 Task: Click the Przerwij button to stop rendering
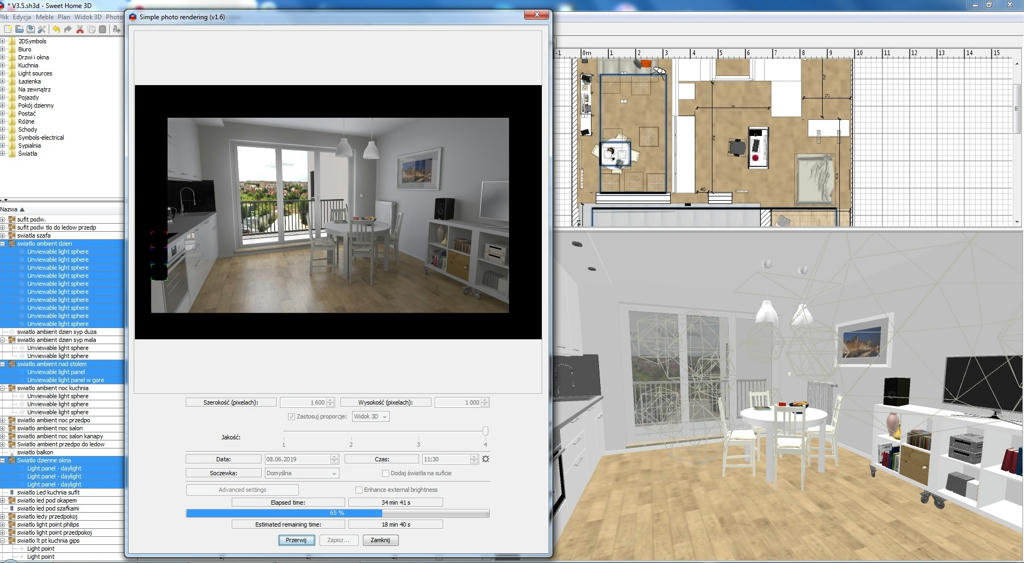(296, 540)
